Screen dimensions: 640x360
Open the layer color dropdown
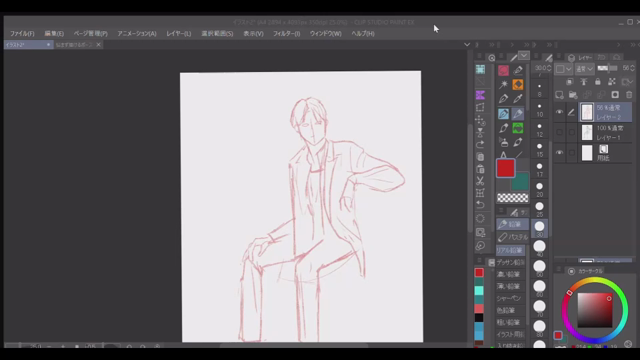coord(564,69)
